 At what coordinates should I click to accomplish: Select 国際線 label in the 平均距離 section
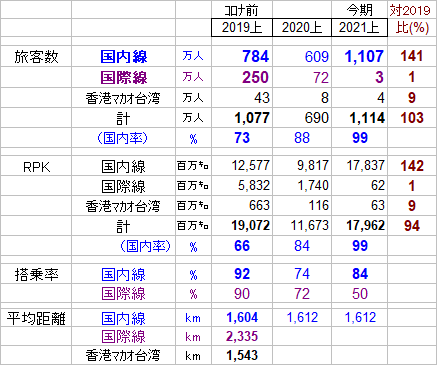(x=124, y=337)
